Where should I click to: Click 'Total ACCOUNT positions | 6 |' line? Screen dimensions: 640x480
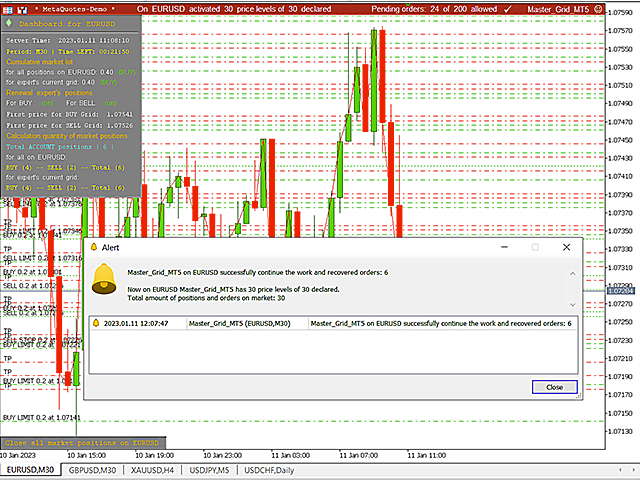point(60,147)
